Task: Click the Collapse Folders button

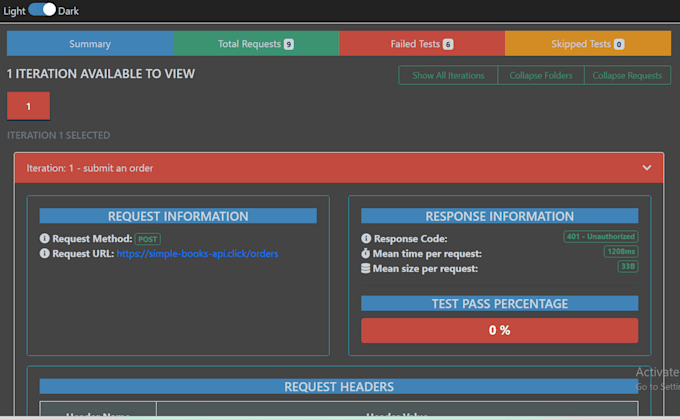Action: 541,75
